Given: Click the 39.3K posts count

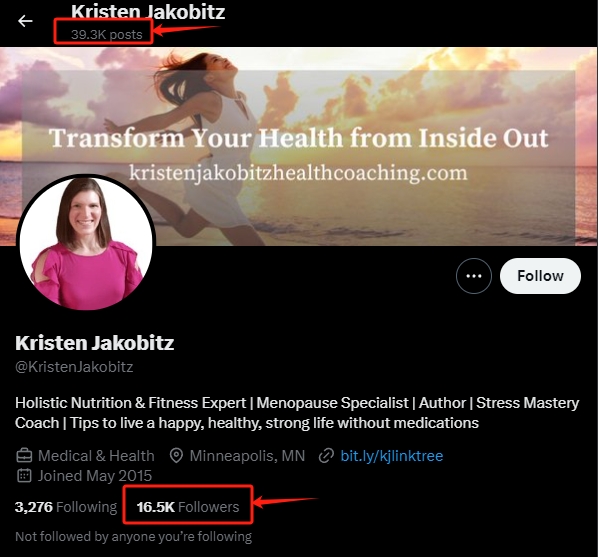Looking at the screenshot, I should coord(106,35).
